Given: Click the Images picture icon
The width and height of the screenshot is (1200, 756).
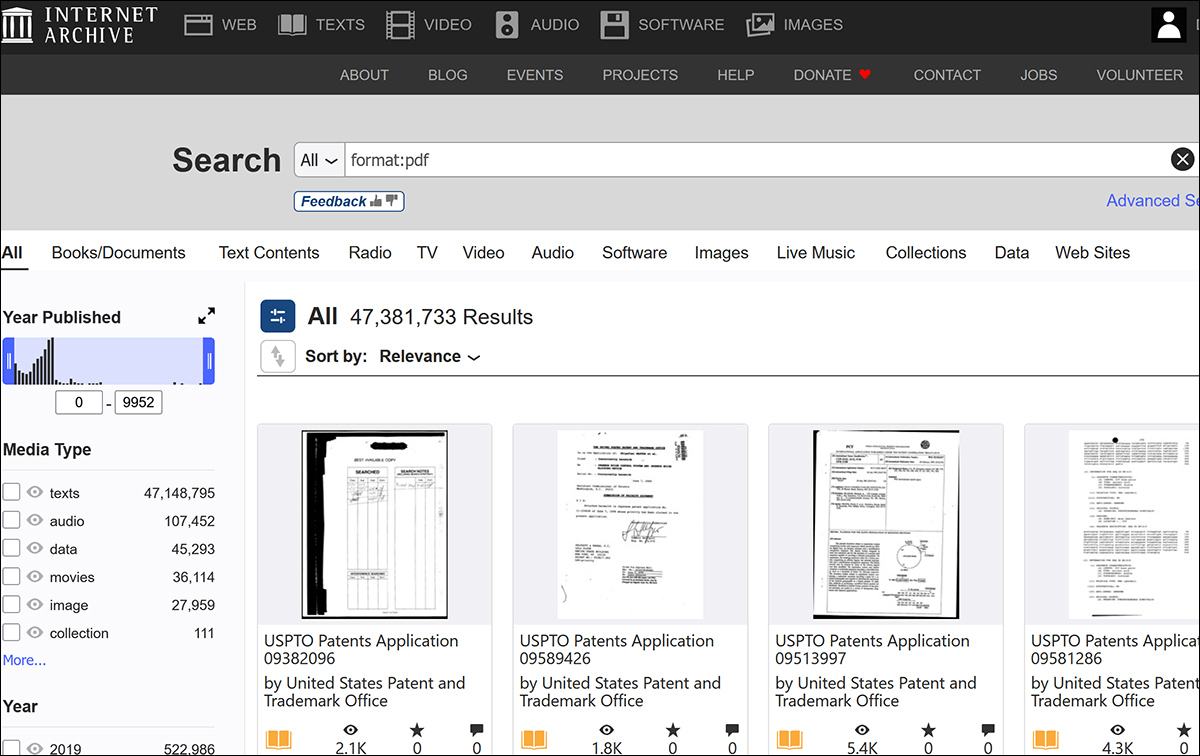Looking at the screenshot, I should tap(760, 25).
